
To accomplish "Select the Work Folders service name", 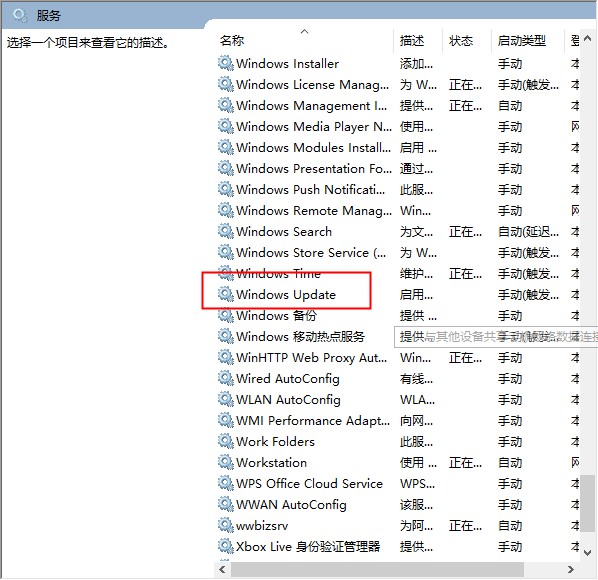I will [275, 442].
